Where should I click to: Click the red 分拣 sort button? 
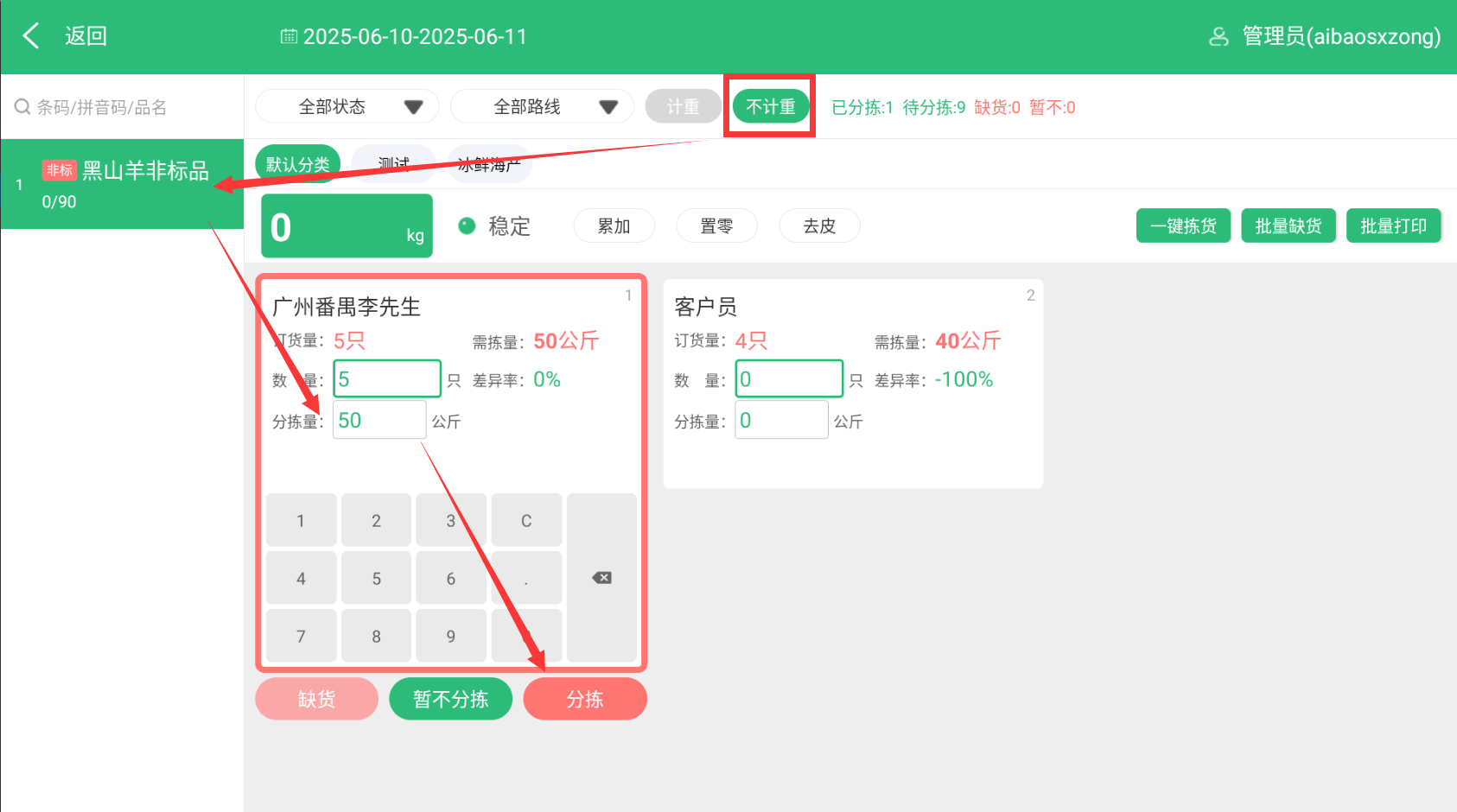coord(584,699)
